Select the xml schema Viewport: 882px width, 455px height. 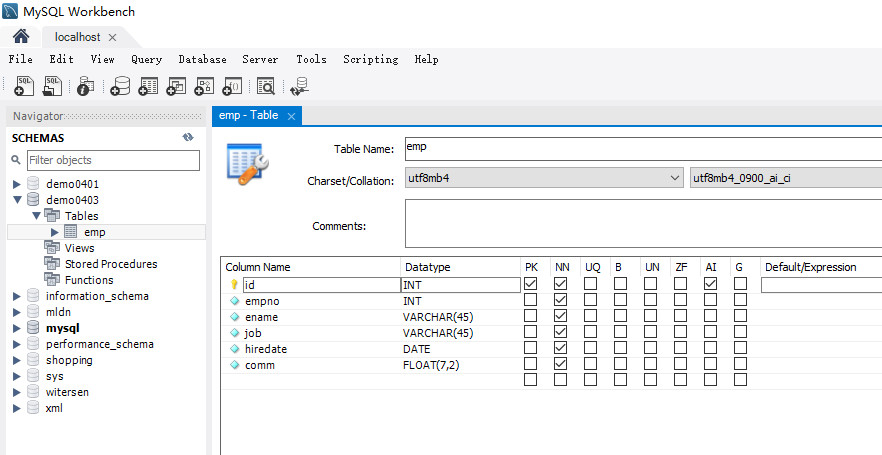coord(54,408)
